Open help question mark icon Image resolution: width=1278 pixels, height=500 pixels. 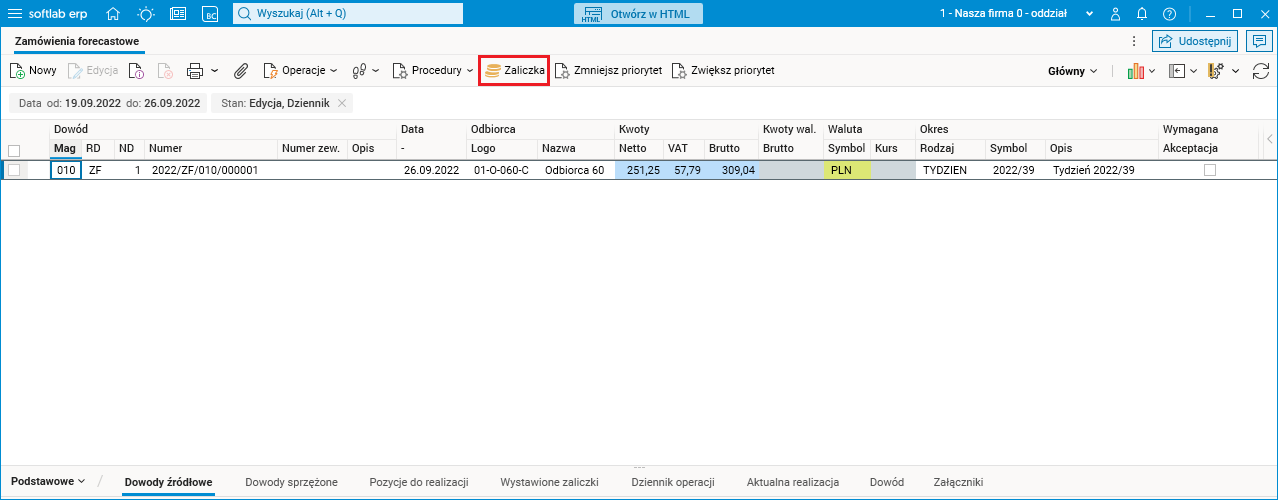tap(1169, 14)
